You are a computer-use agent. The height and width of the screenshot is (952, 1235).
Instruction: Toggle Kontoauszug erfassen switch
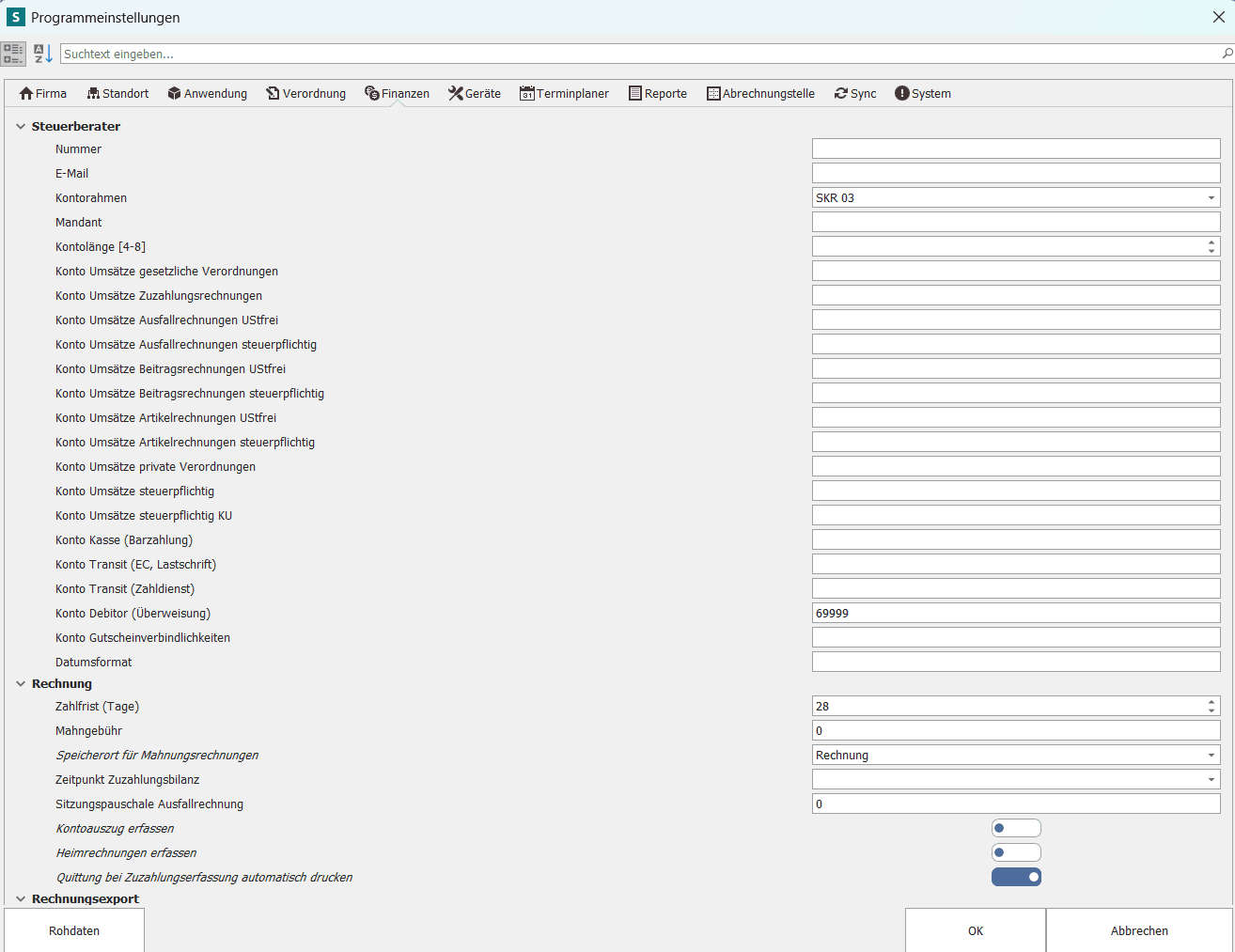[x=1016, y=828]
